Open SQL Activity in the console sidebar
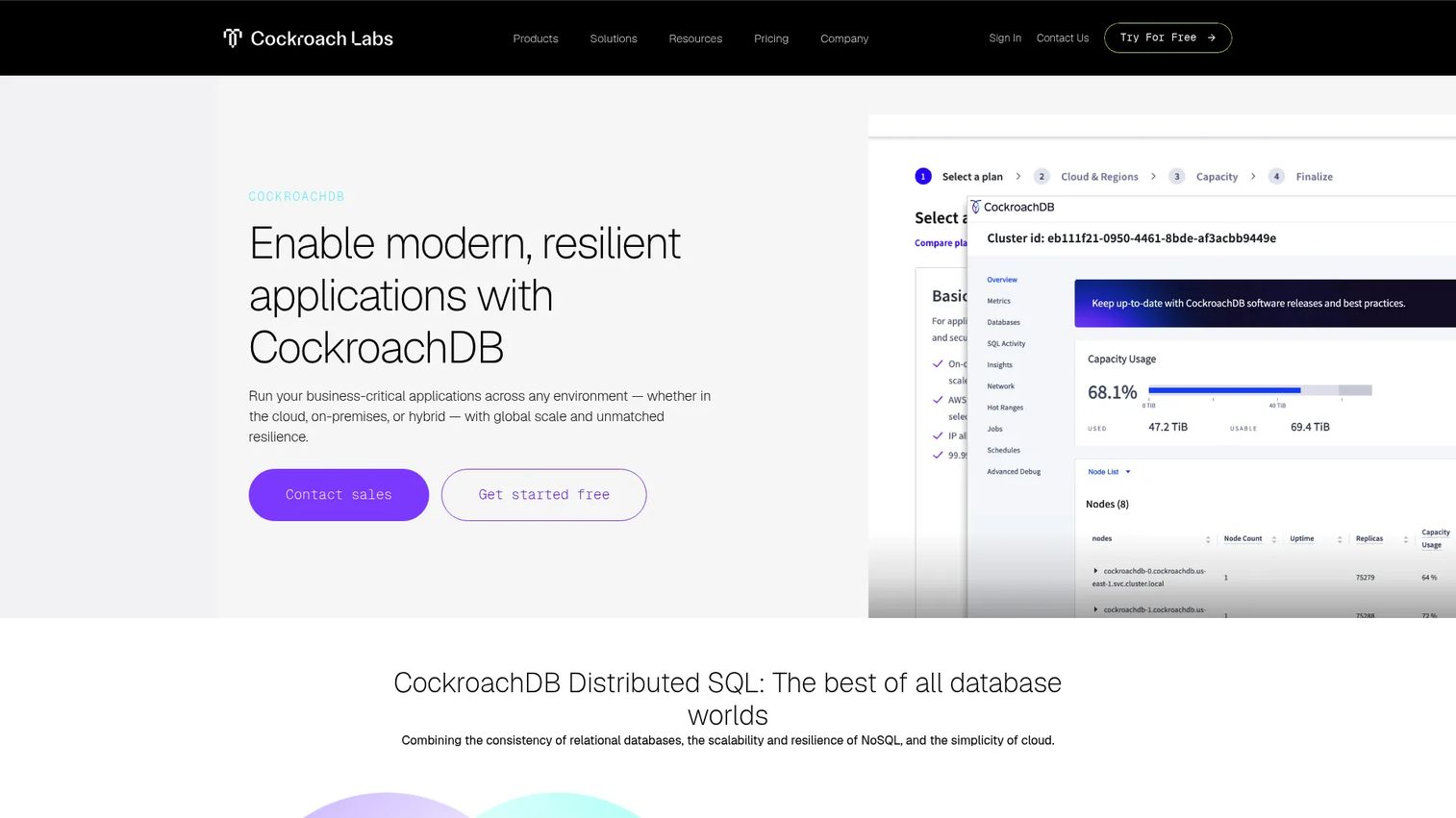Viewport: 1456px width, 818px height. 1006,343
